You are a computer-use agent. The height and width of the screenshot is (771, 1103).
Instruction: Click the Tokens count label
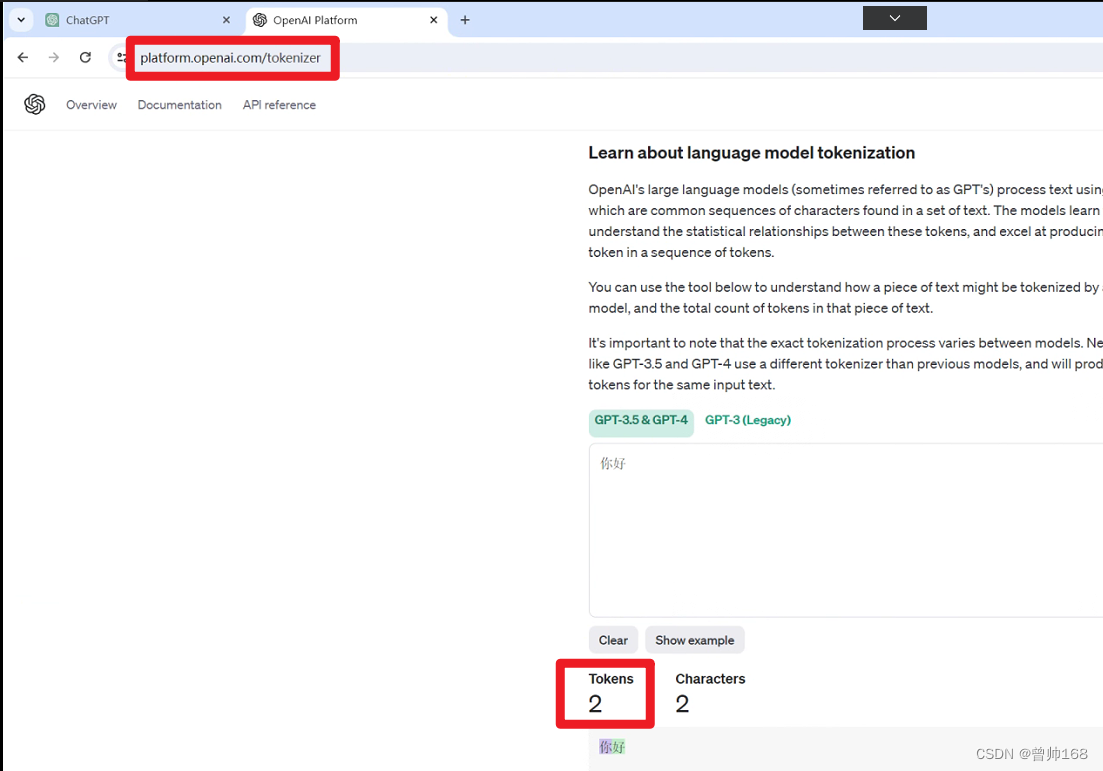[611, 679]
